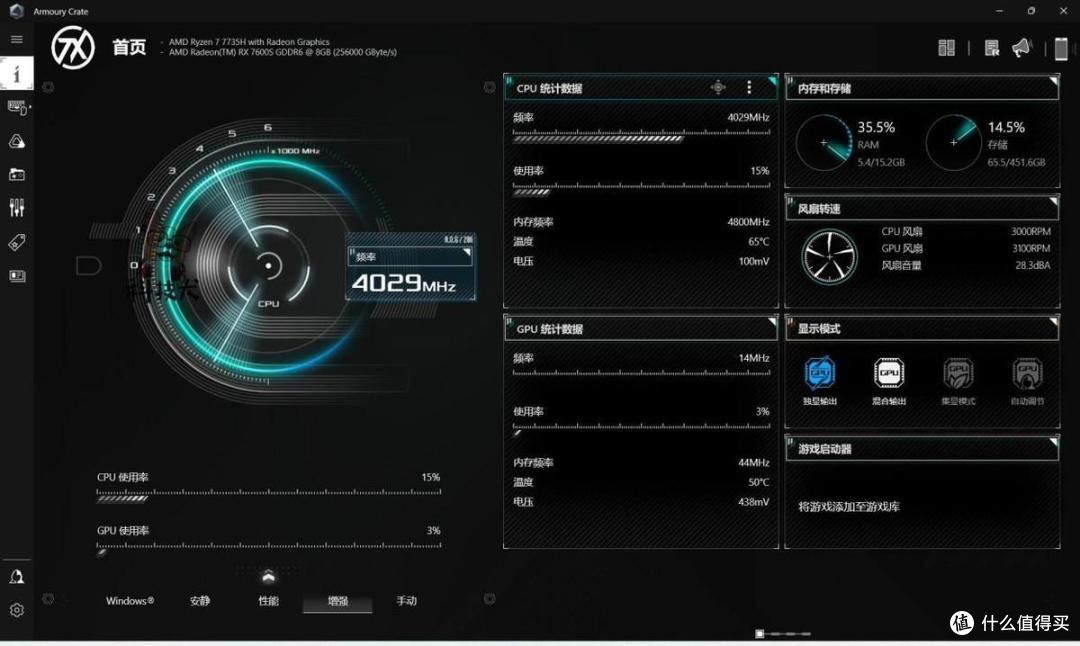Open the 频率 gauge readout dropdown arrow
Screen dimensions: 1080x646
click(x=467, y=253)
